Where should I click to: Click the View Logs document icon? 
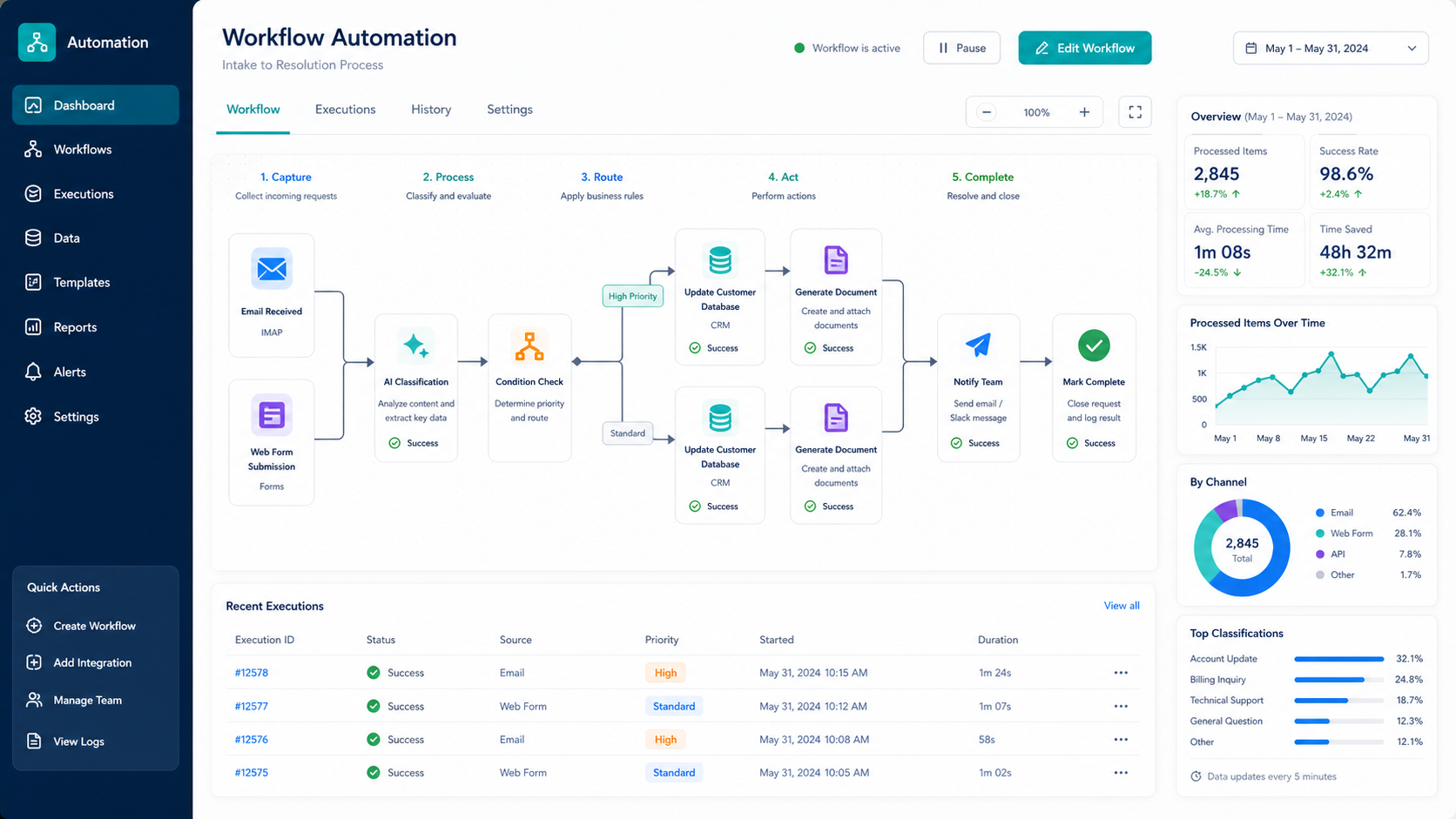coord(34,742)
